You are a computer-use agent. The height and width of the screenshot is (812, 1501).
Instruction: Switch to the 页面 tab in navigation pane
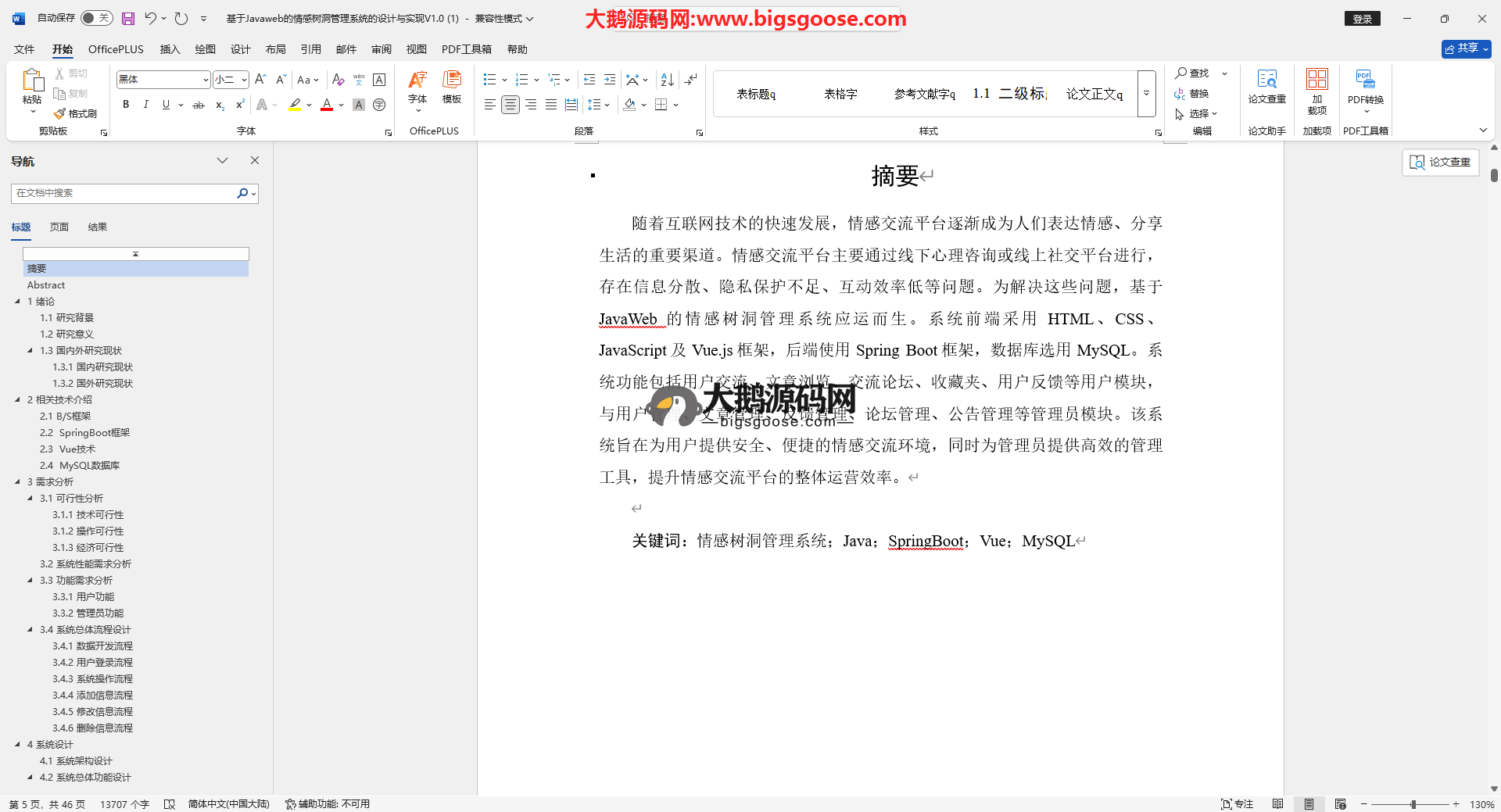pyautogui.click(x=59, y=227)
